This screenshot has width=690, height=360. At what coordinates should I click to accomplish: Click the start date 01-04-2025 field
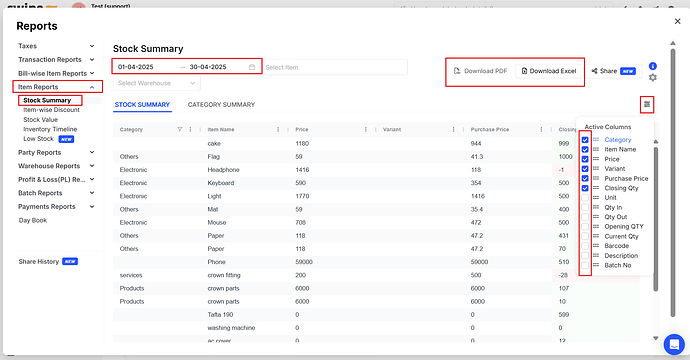point(136,67)
